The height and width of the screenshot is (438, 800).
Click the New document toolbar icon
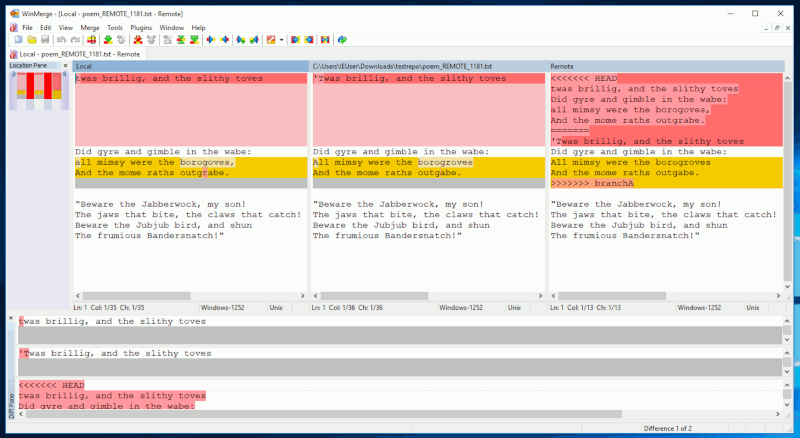18,40
